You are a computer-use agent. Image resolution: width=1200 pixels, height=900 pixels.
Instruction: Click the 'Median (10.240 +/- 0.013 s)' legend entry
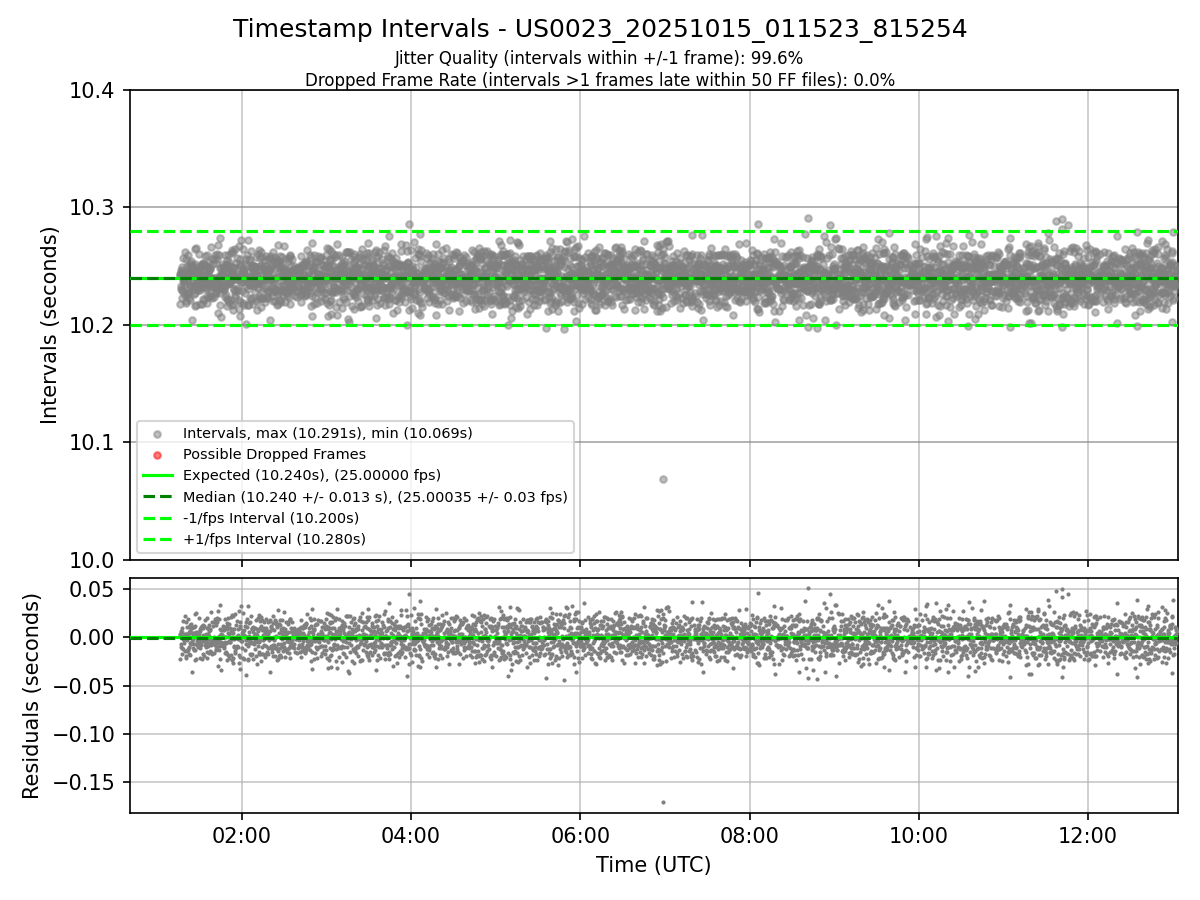coord(375,496)
